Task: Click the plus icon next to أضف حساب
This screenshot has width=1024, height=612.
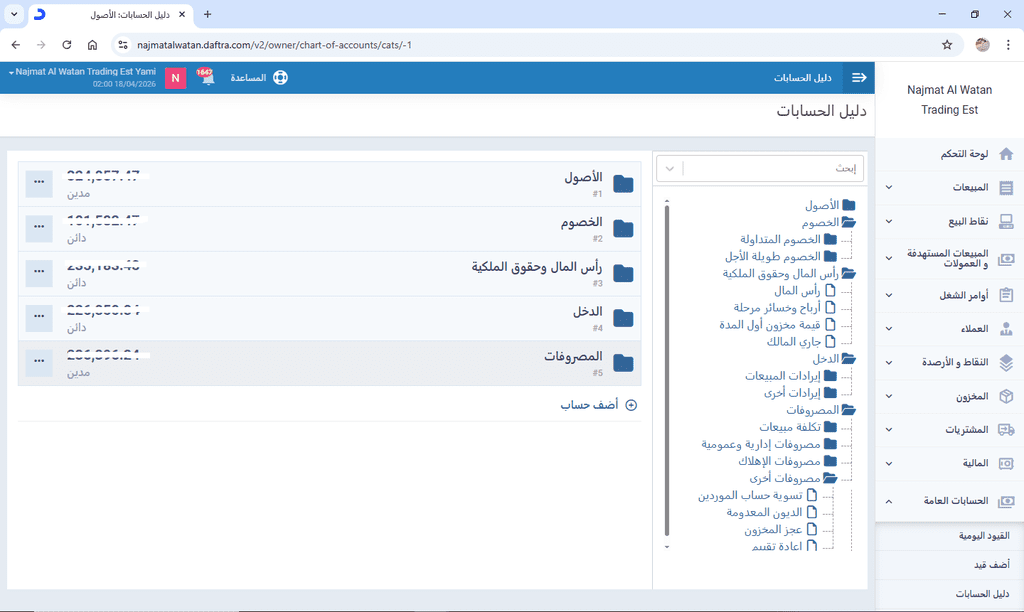Action: pos(630,405)
